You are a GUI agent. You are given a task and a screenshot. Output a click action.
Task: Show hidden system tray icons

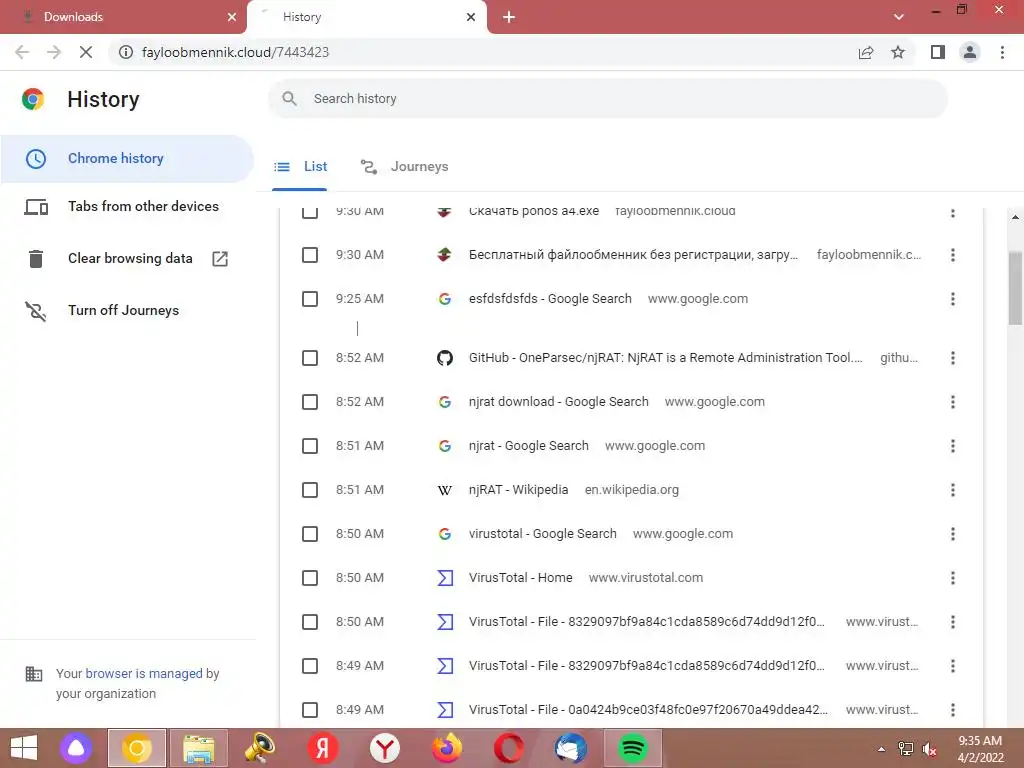pyautogui.click(x=882, y=749)
